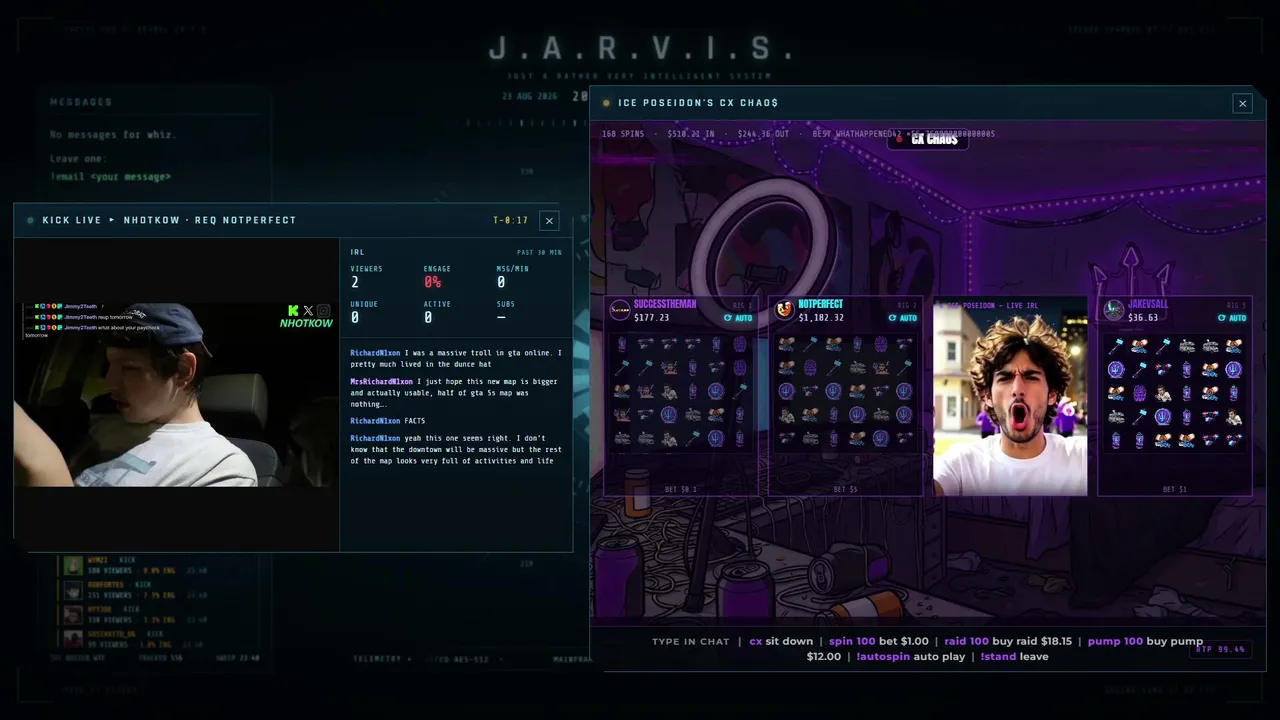Click the MESSAGES heading in J.A.R.V.I.S.
Image resolution: width=1280 pixels, height=720 pixels.
[81, 102]
